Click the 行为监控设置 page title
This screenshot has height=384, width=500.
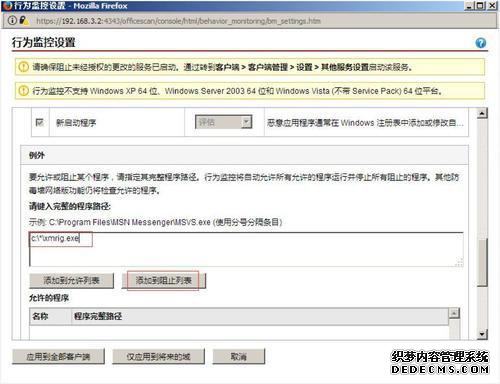[x=44, y=42]
